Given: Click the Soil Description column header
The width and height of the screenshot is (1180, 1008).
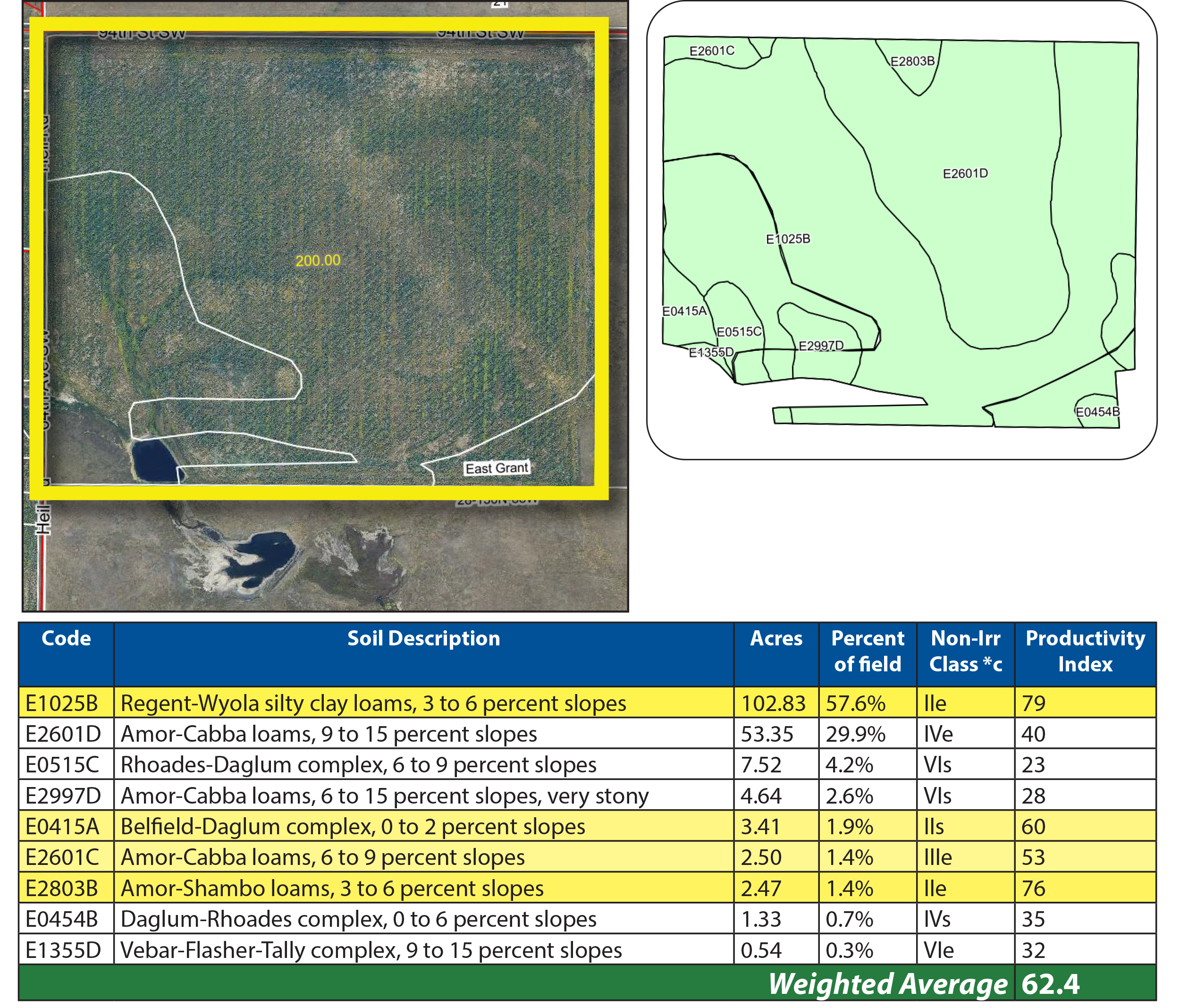Looking at the screenshot, I should (423, 638).
